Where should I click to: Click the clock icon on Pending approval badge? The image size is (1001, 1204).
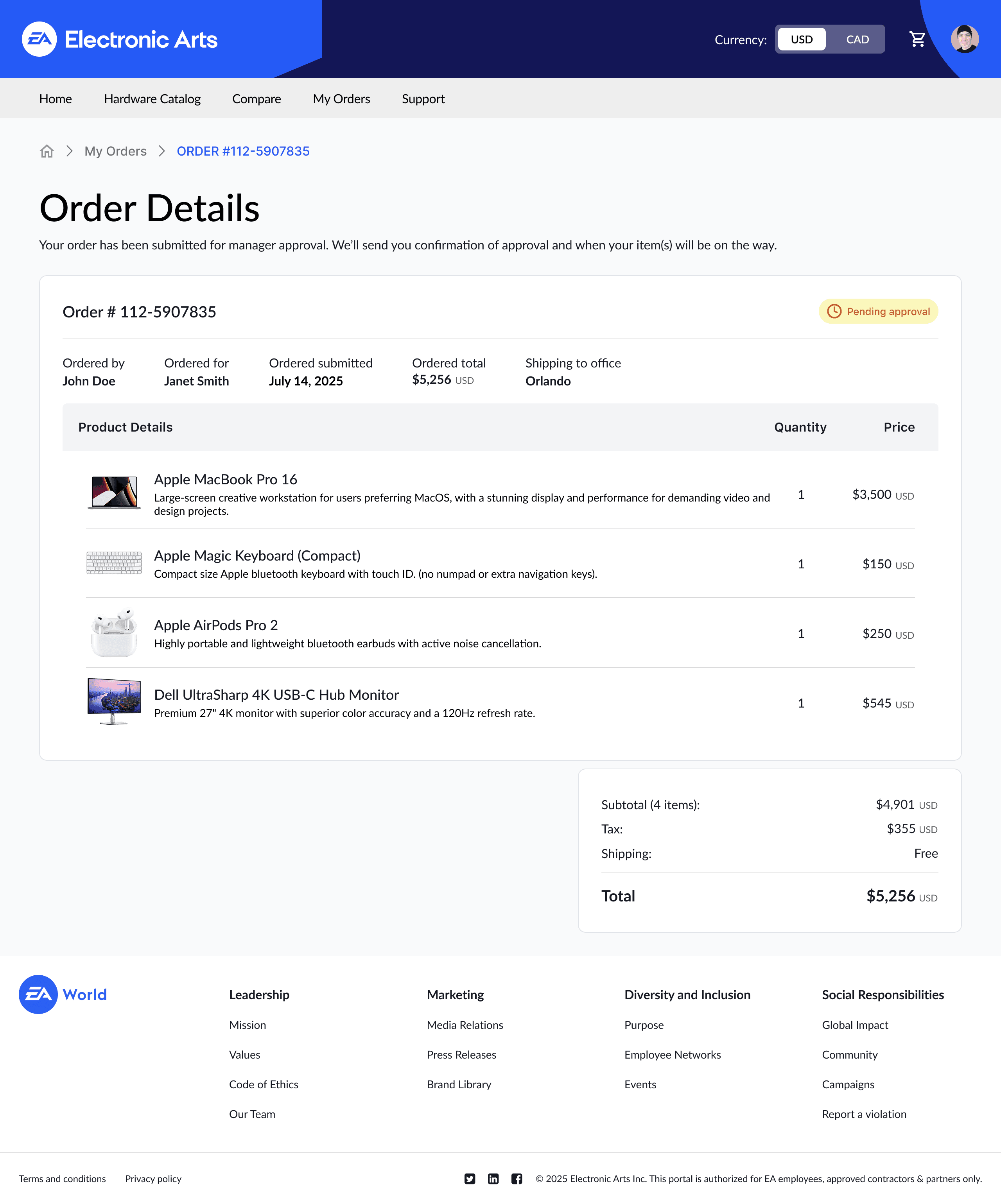pos(835,311)
